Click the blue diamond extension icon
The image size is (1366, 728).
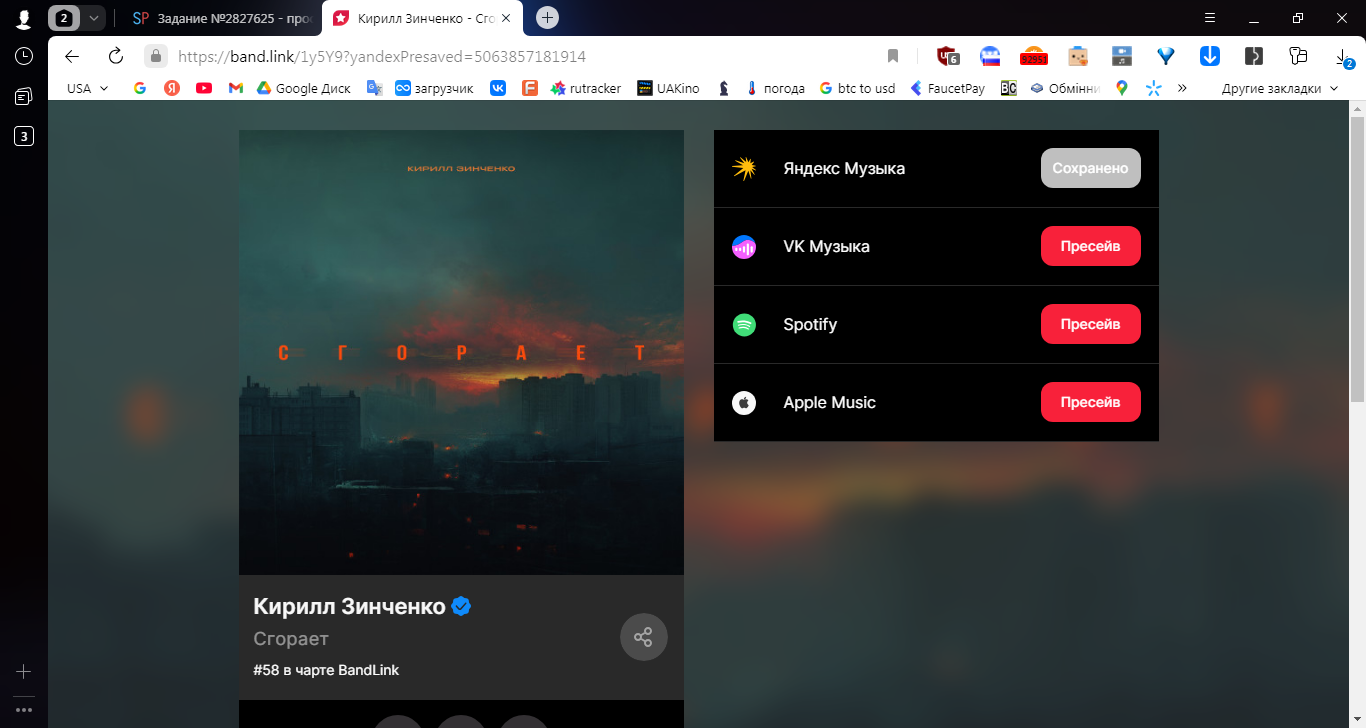coord(1165,56)
